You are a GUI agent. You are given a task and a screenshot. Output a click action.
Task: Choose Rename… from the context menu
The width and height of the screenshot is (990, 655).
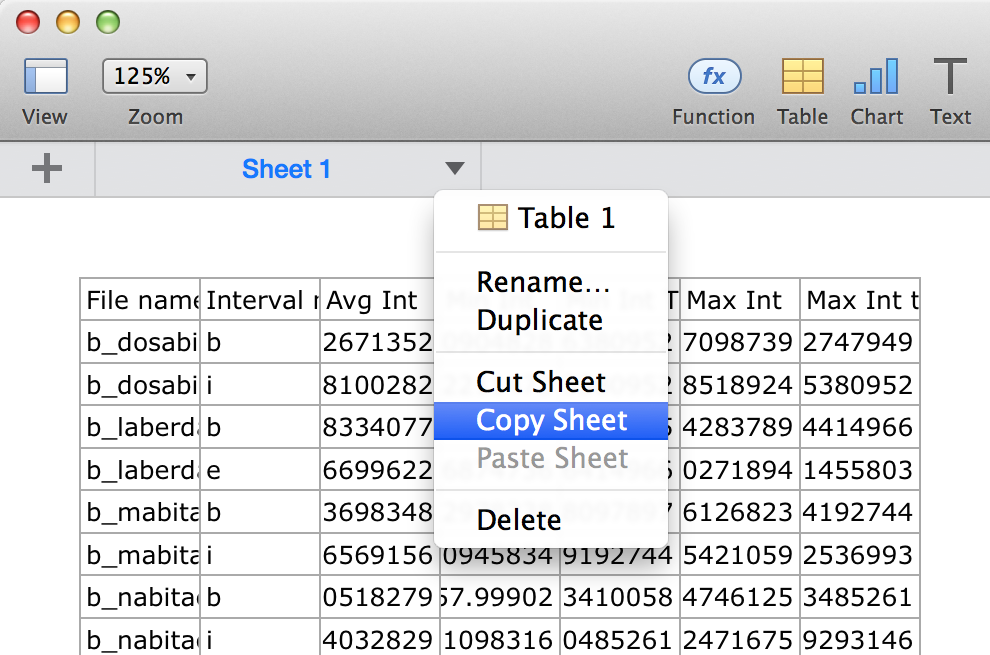coord(543,282)
